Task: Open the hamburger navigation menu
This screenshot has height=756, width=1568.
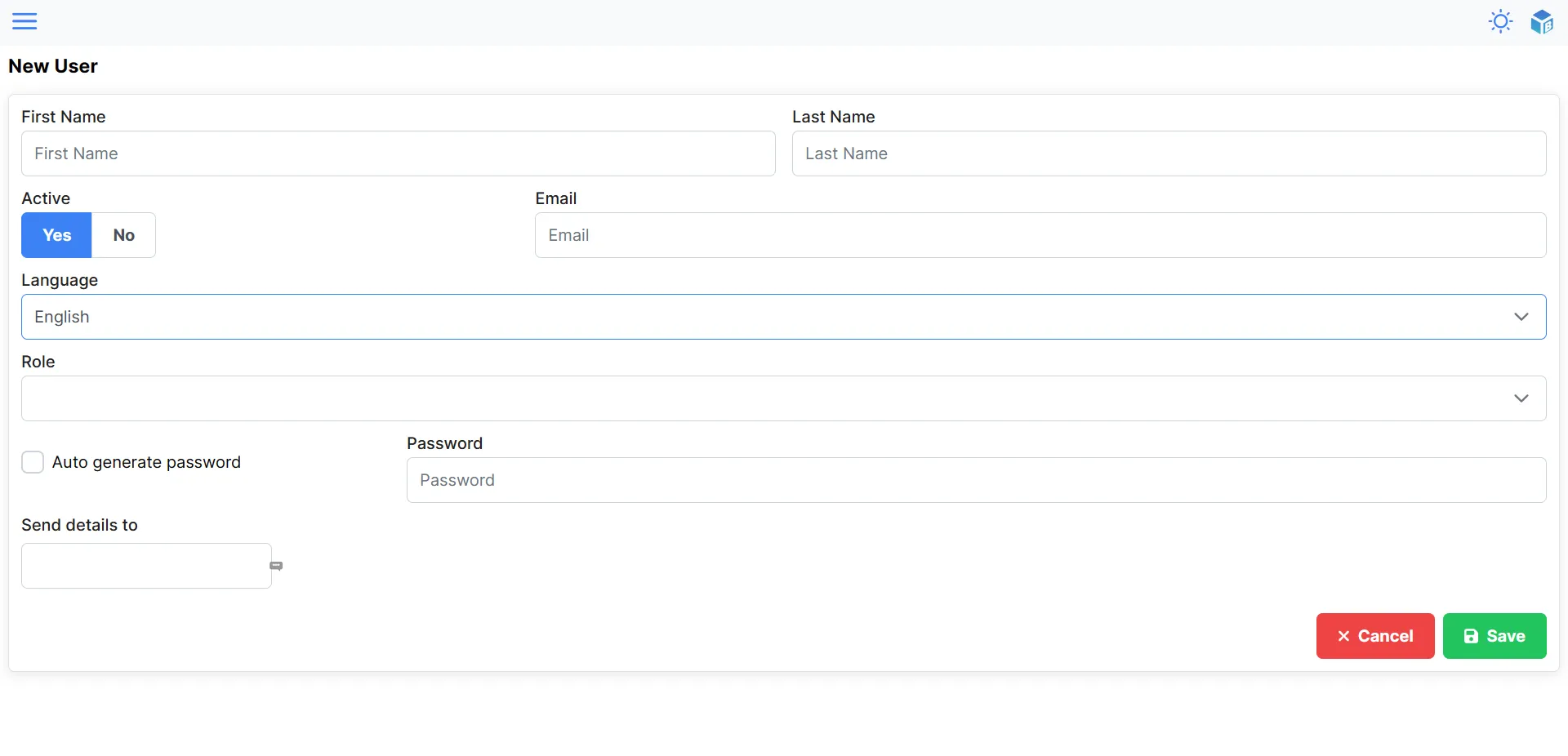Action: tap(24, 21)
